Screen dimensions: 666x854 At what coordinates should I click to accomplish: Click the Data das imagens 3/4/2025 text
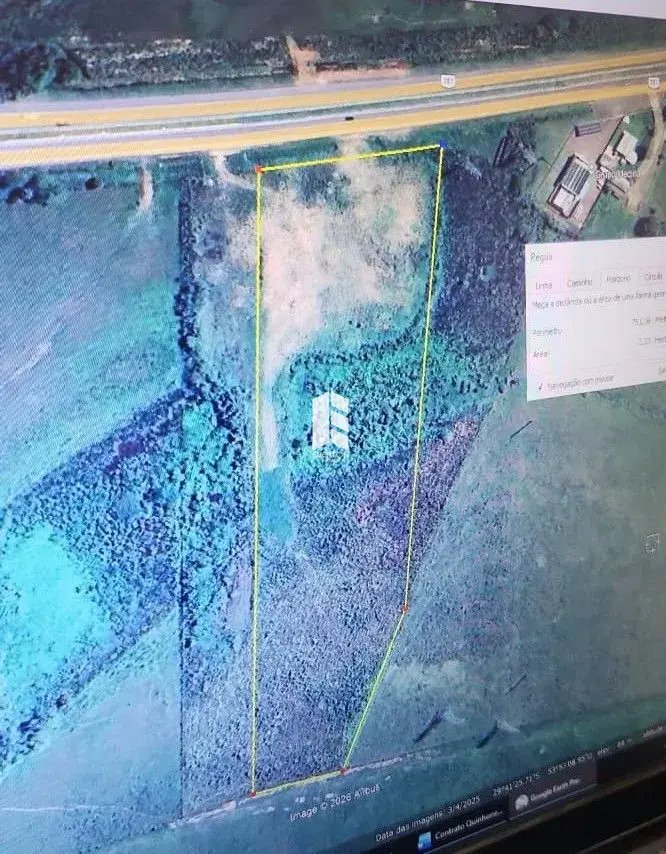click(428, 816)
